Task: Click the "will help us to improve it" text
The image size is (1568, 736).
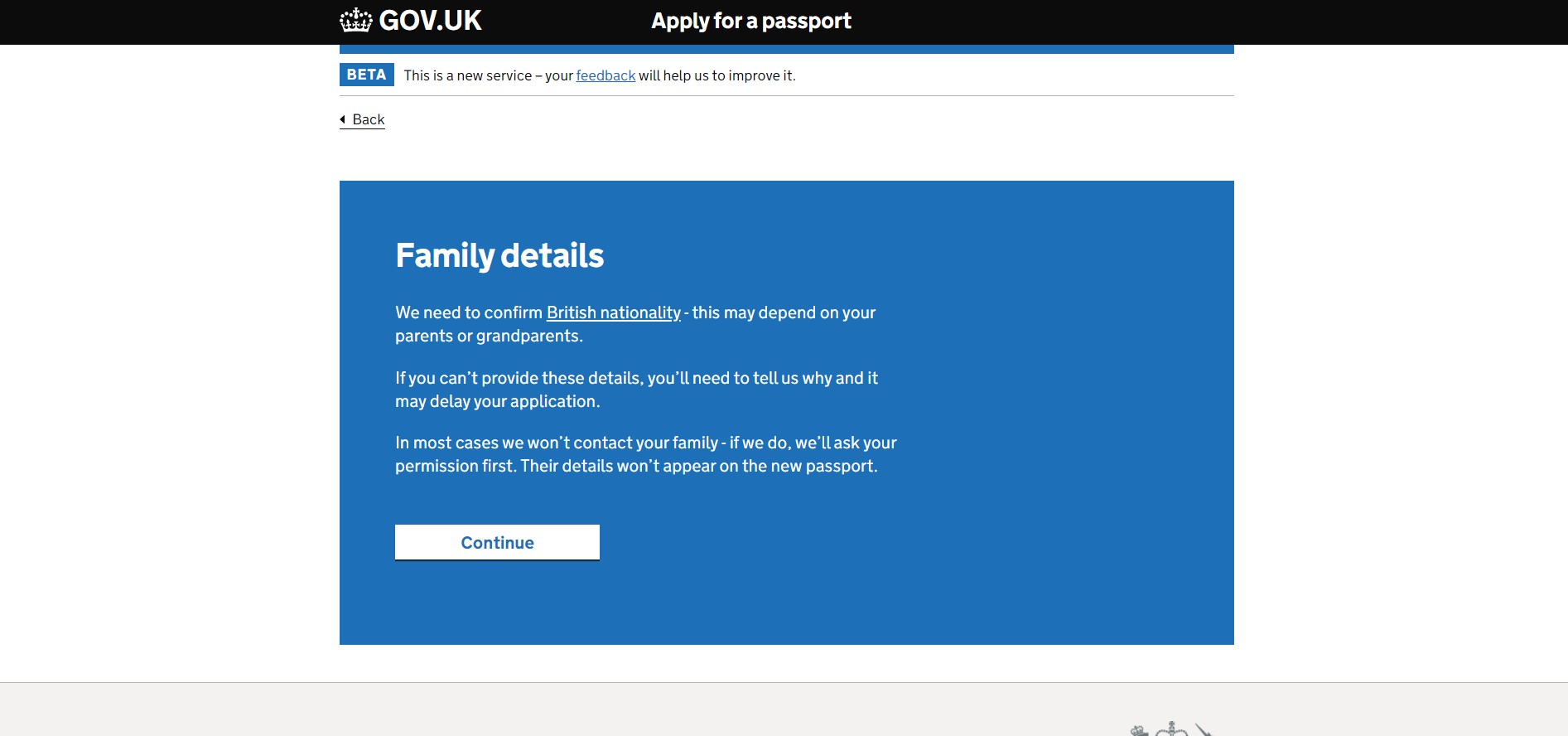Action: [716, 75]
